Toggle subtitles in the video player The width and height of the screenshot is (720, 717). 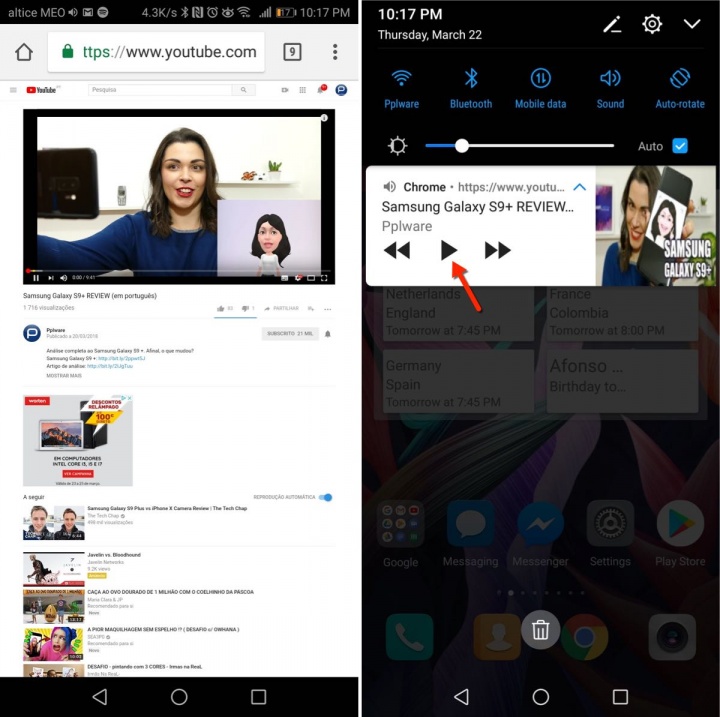[285, 278]
